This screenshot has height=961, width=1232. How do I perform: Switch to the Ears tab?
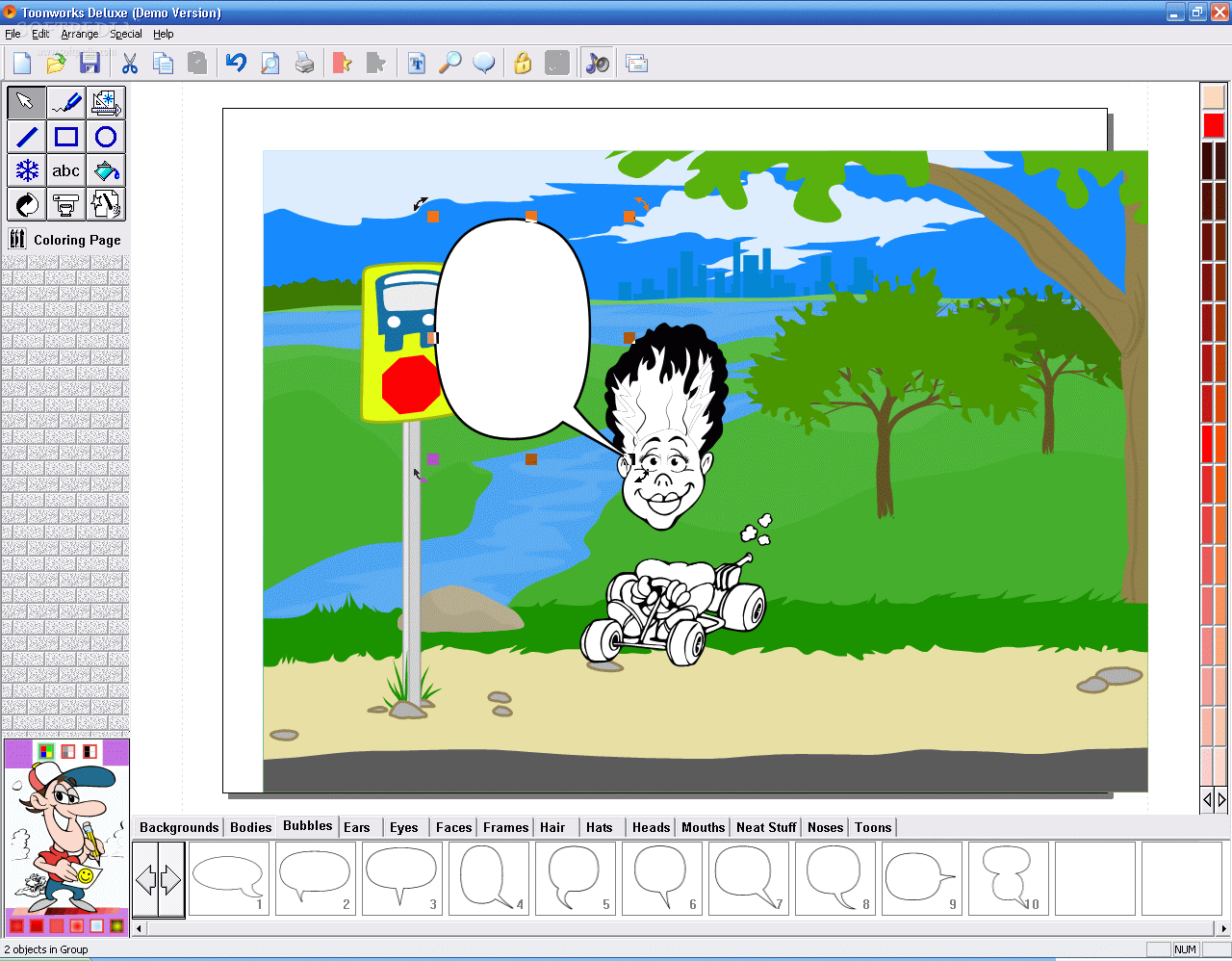357,827
